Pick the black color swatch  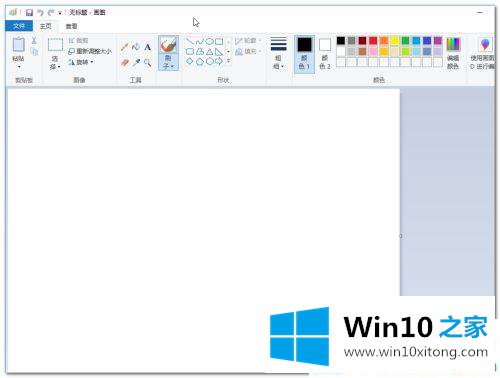click(341, 41)
